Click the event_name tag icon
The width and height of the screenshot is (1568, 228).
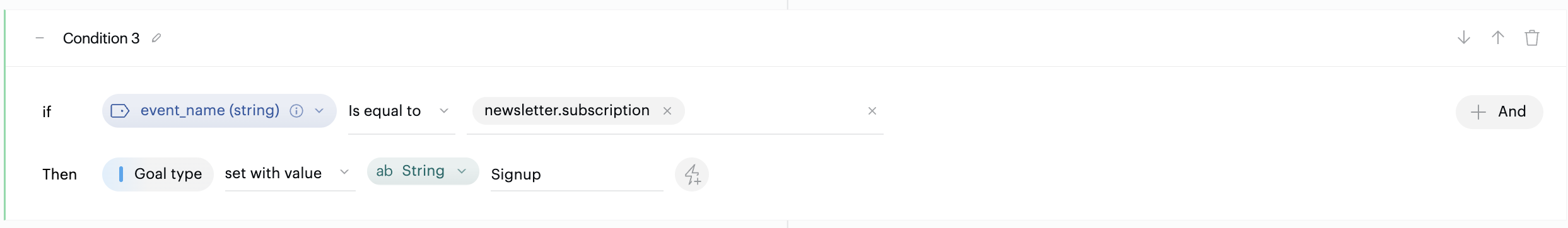point(120,111)
